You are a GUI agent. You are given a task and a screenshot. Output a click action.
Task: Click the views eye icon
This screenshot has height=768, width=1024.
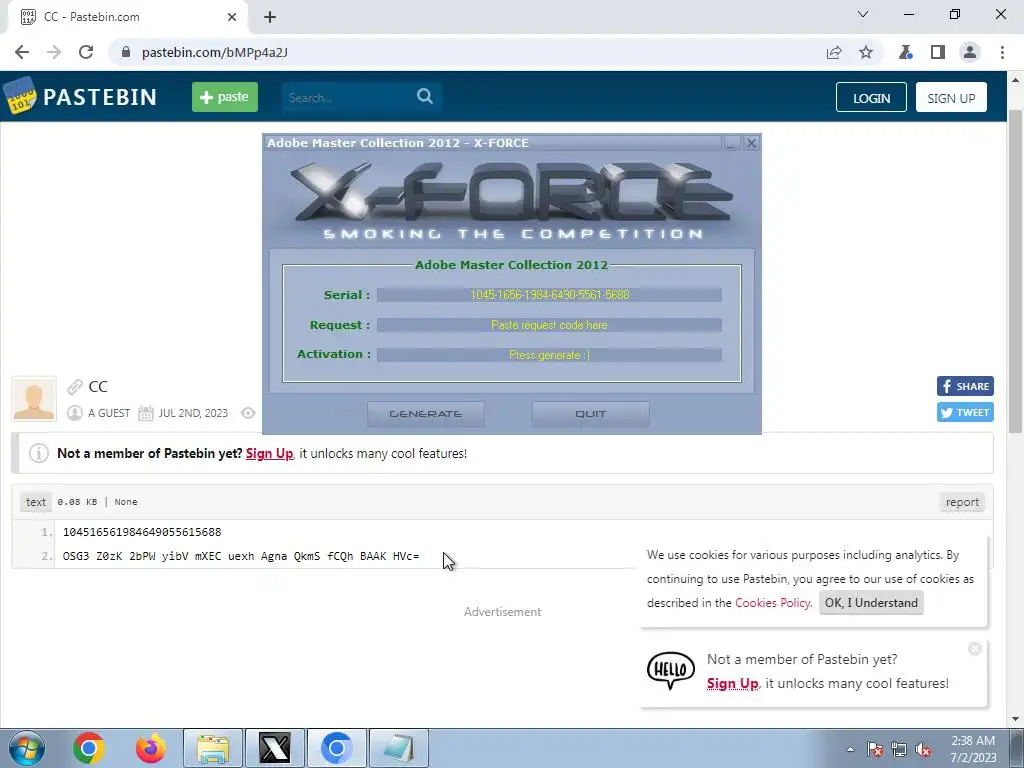[x=248, y=413]
